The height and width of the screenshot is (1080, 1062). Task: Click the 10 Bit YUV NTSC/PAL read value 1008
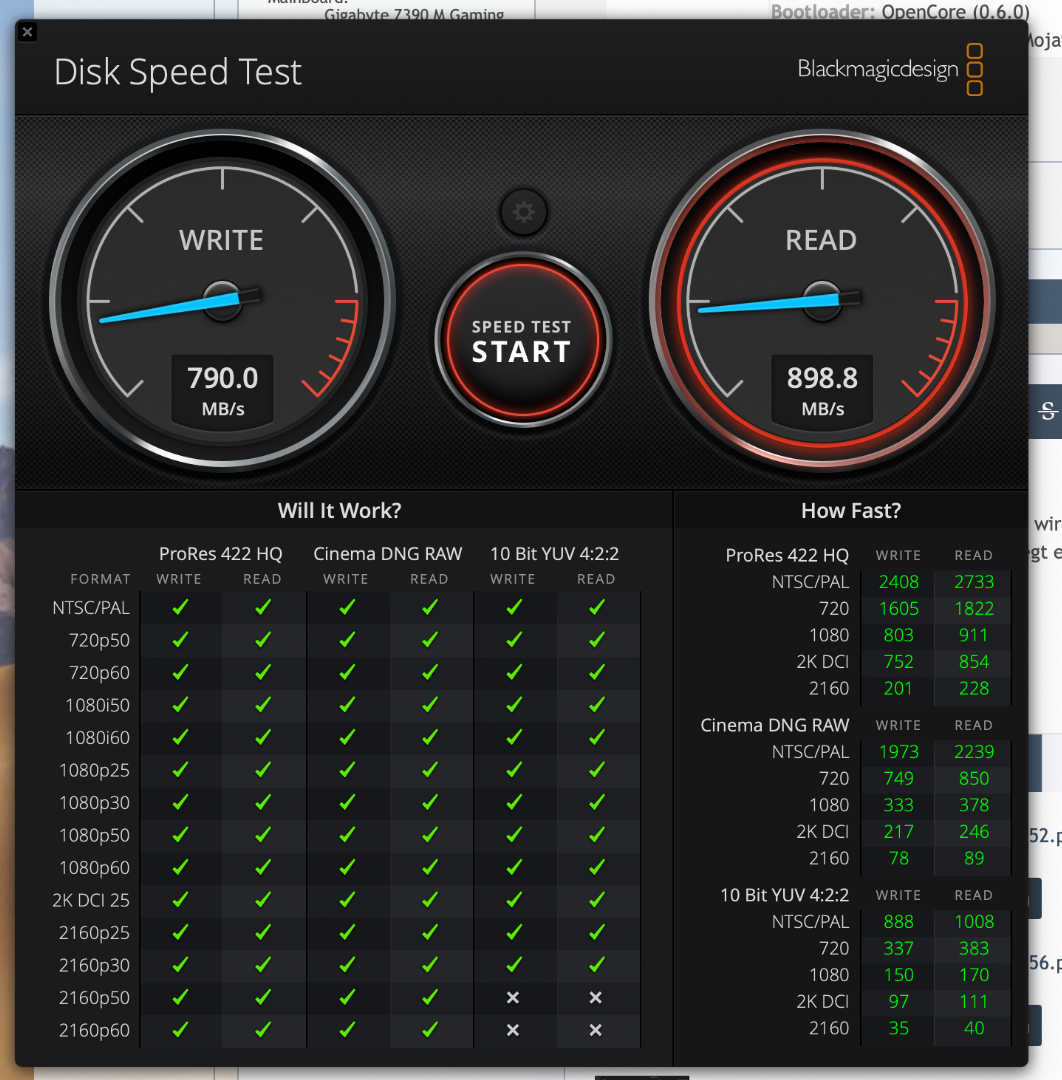pyautogui.click(x=974, y=922)
